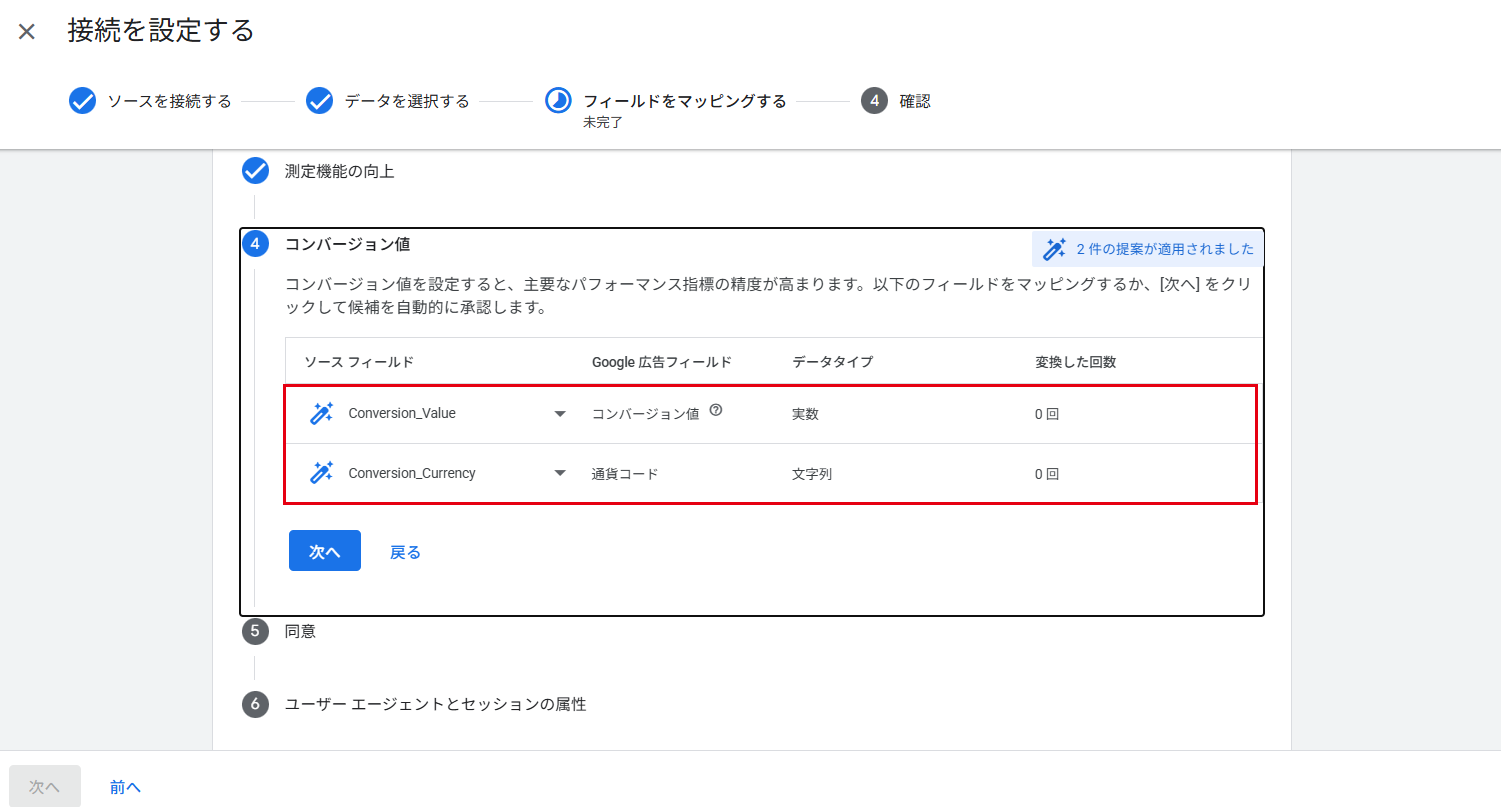Click the データタイプ column header
The image size is (1501, 807).
[832, 362]
